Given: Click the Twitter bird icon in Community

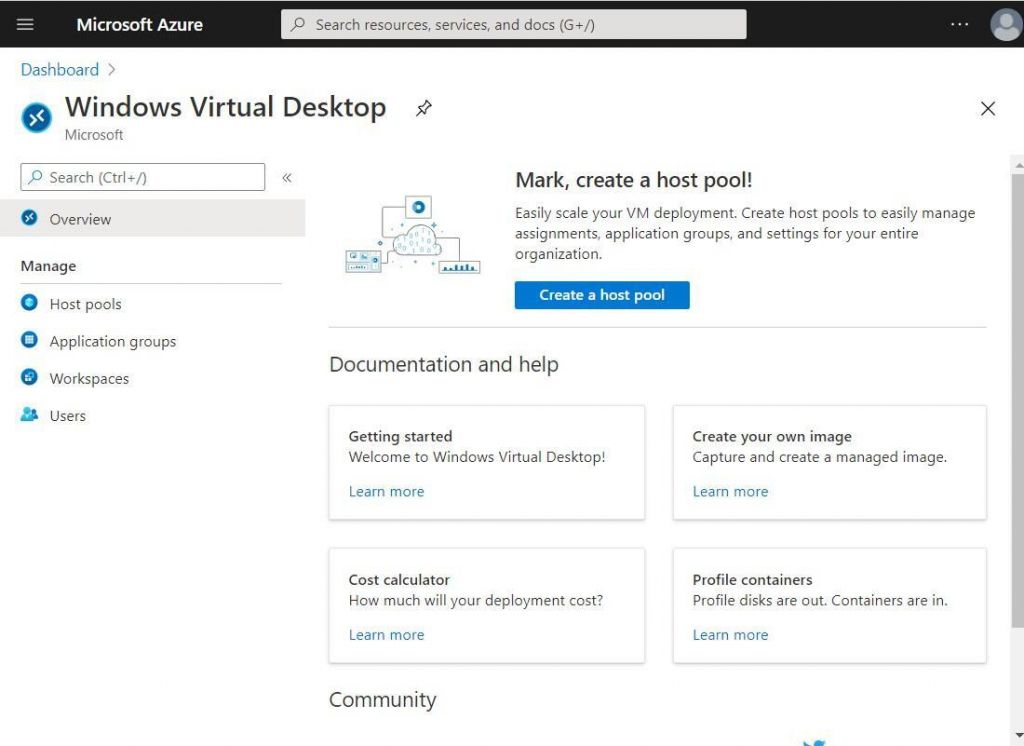Looking at the screenshot, I should [x=814, y=741].
